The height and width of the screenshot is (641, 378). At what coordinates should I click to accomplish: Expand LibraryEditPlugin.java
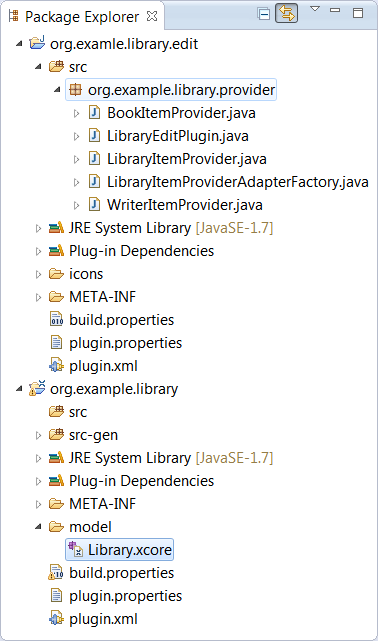(76, 136)
